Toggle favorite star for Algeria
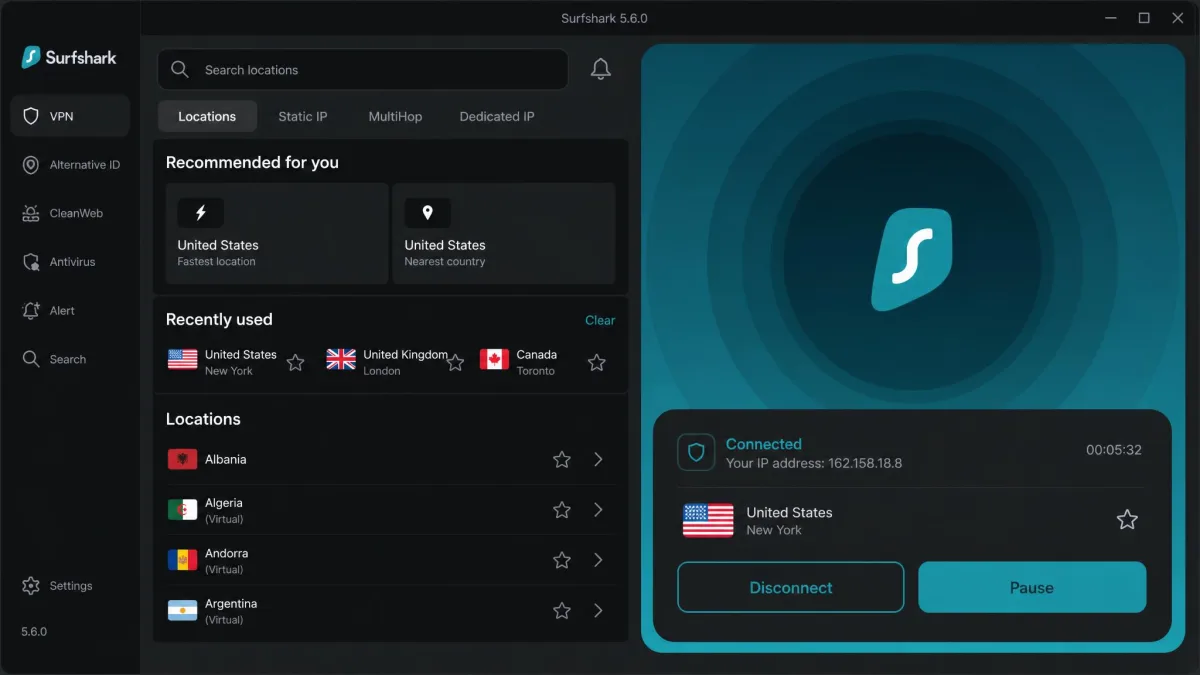The image size is (1200, 675). [x=562, y=510]
